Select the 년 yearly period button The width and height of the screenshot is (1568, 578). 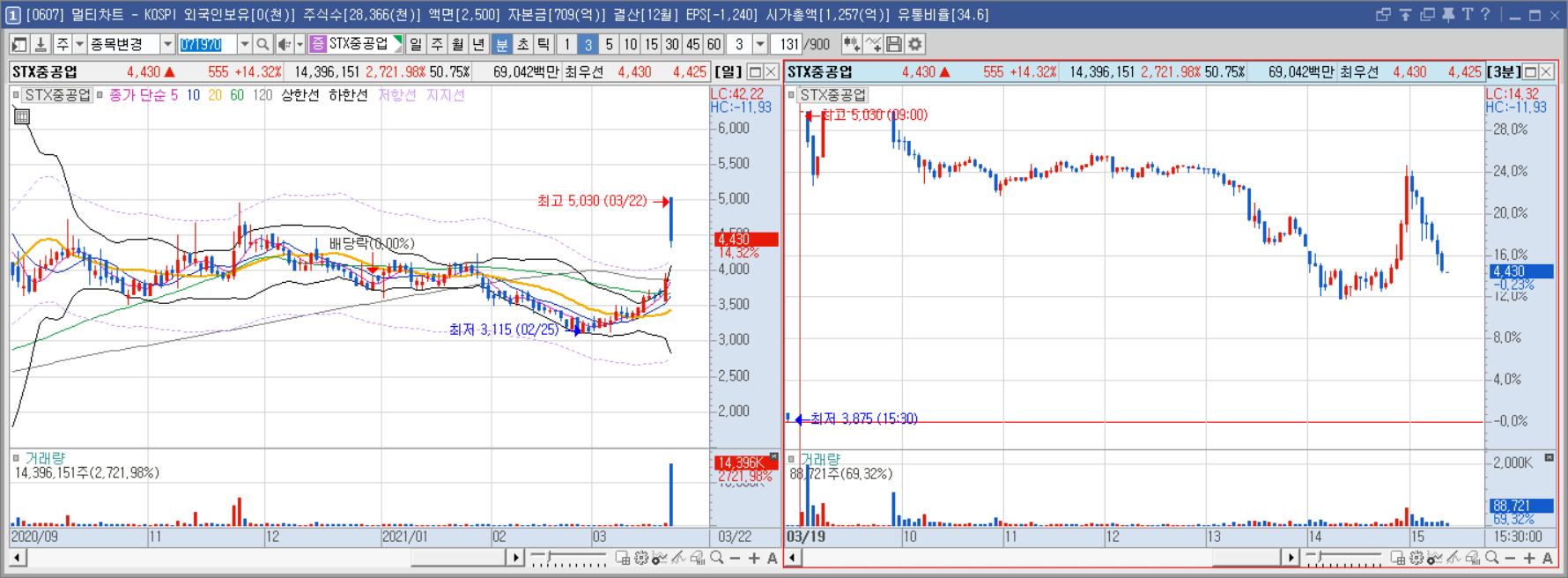click(x=478, y=44)
